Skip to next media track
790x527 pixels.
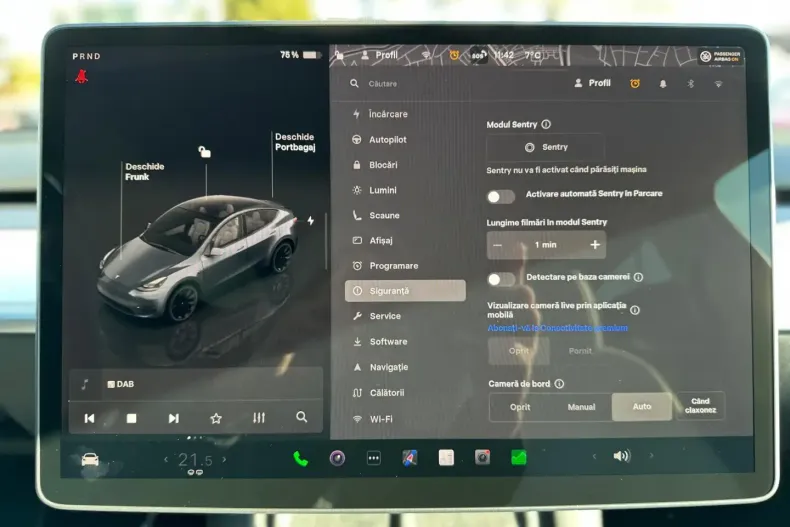[x=174, y=418]
